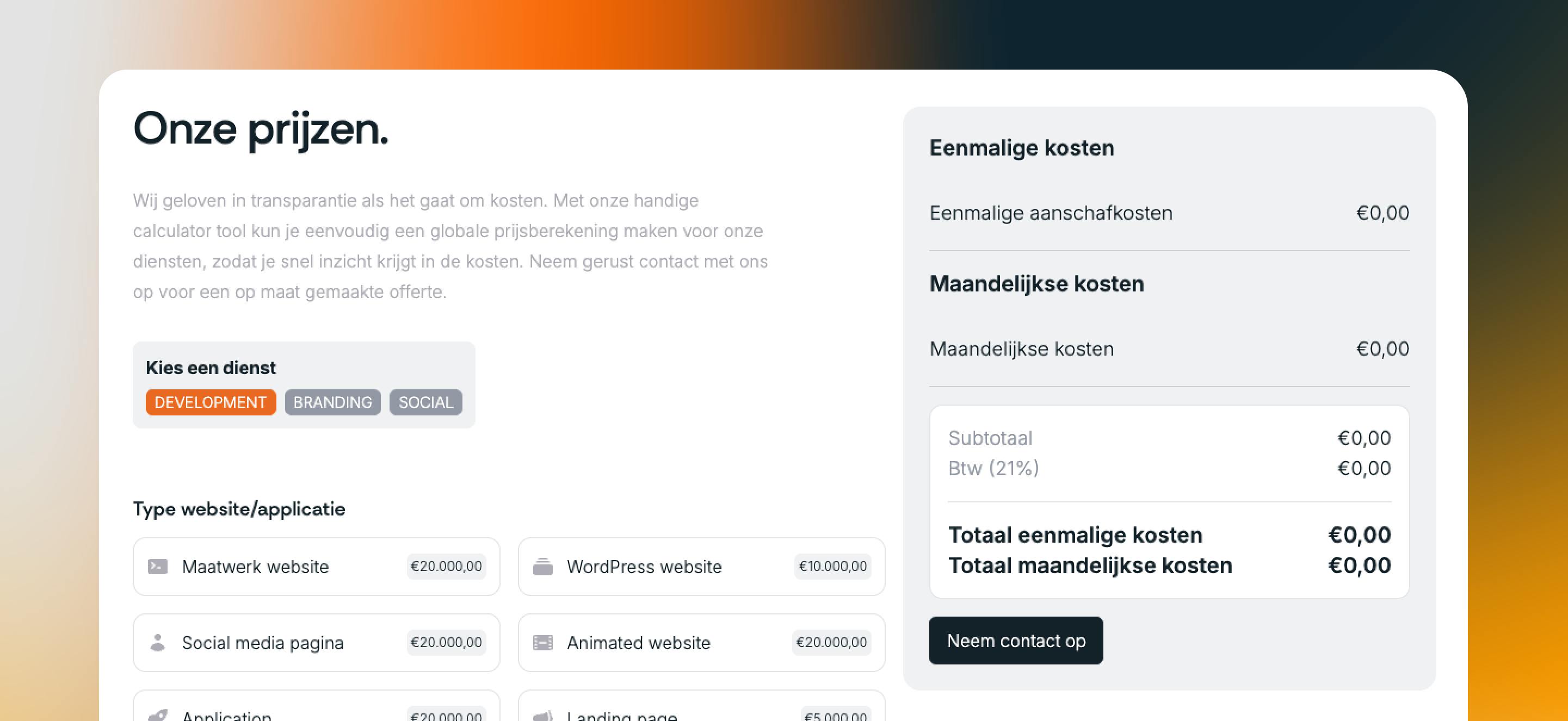Choose the Maatwerk website option label

click(255, 567)
